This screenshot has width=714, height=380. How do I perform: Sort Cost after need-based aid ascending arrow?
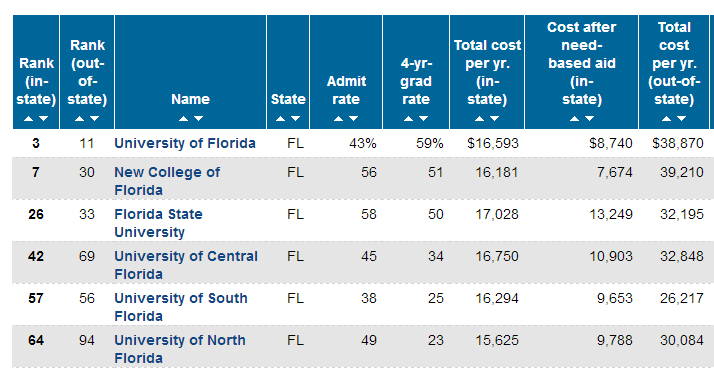tap(575, 118)
